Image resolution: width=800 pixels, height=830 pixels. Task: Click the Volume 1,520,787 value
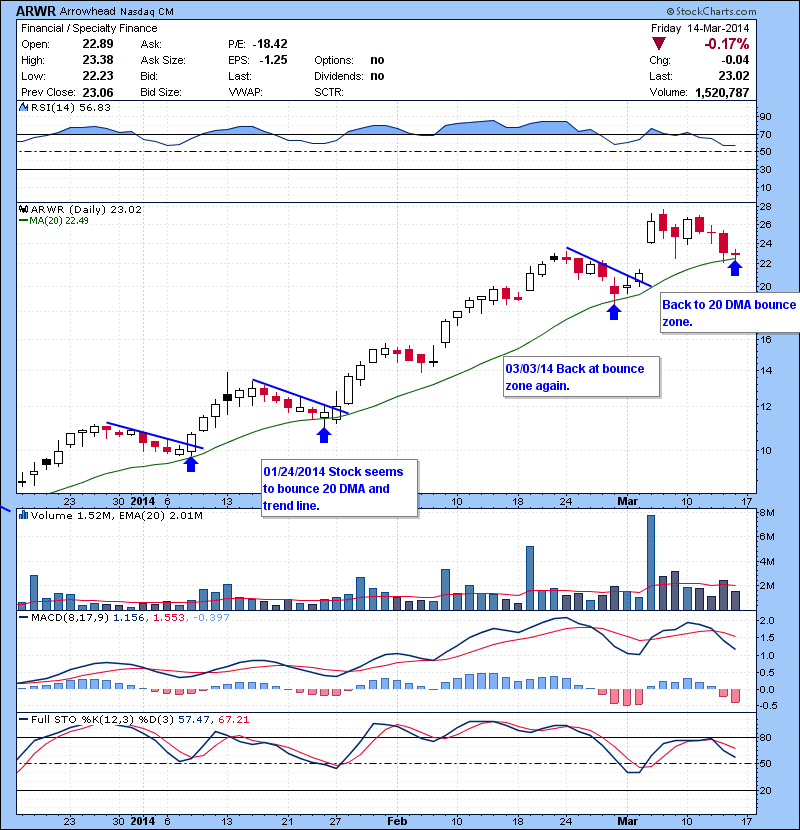tap(722, 93)
